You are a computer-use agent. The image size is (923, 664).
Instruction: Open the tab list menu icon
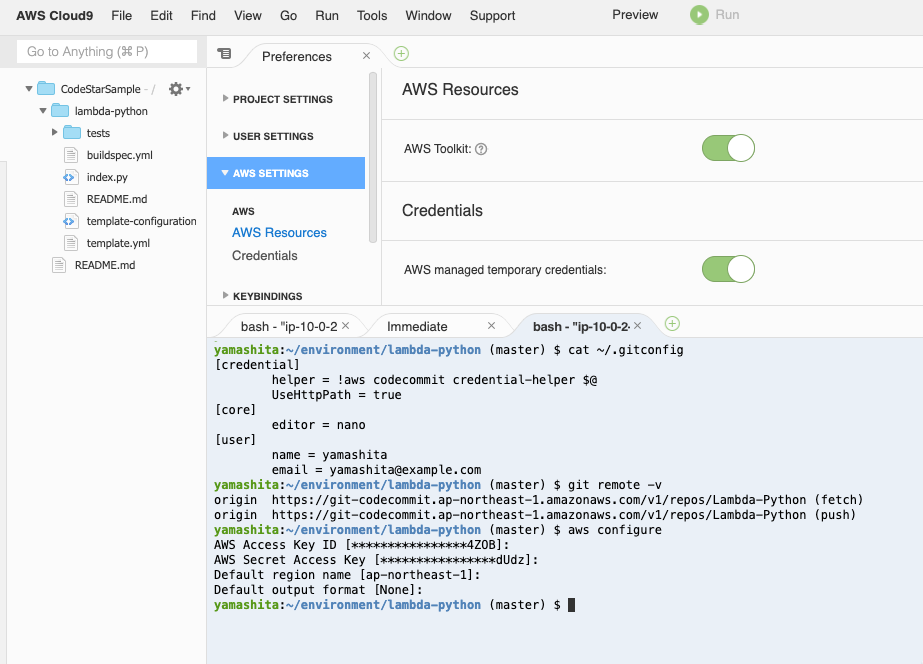[x=224, y=54]
